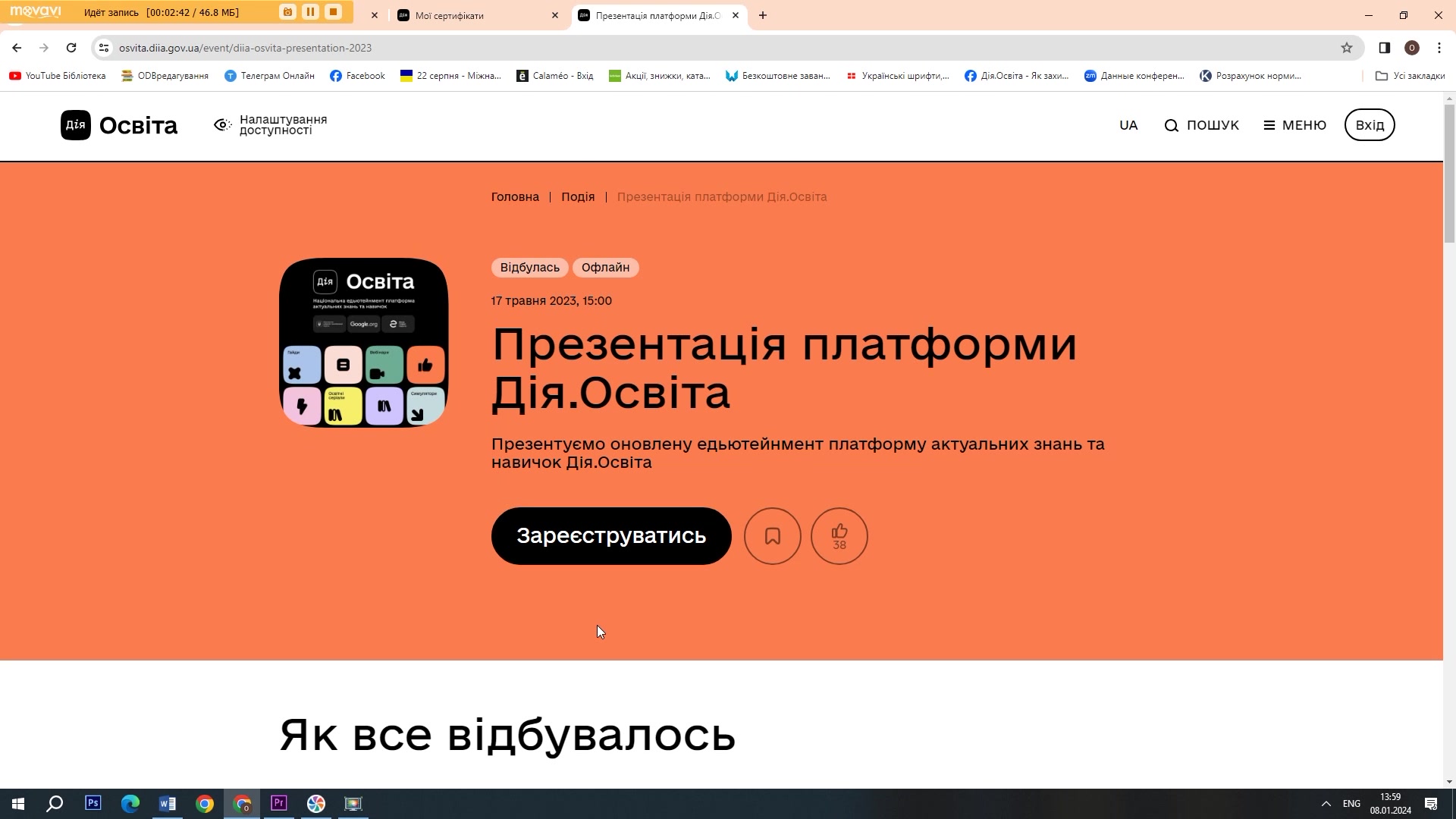Click the page vertical scrollbar thumb
The image size is (1456, 819).
coord(1449,173)
